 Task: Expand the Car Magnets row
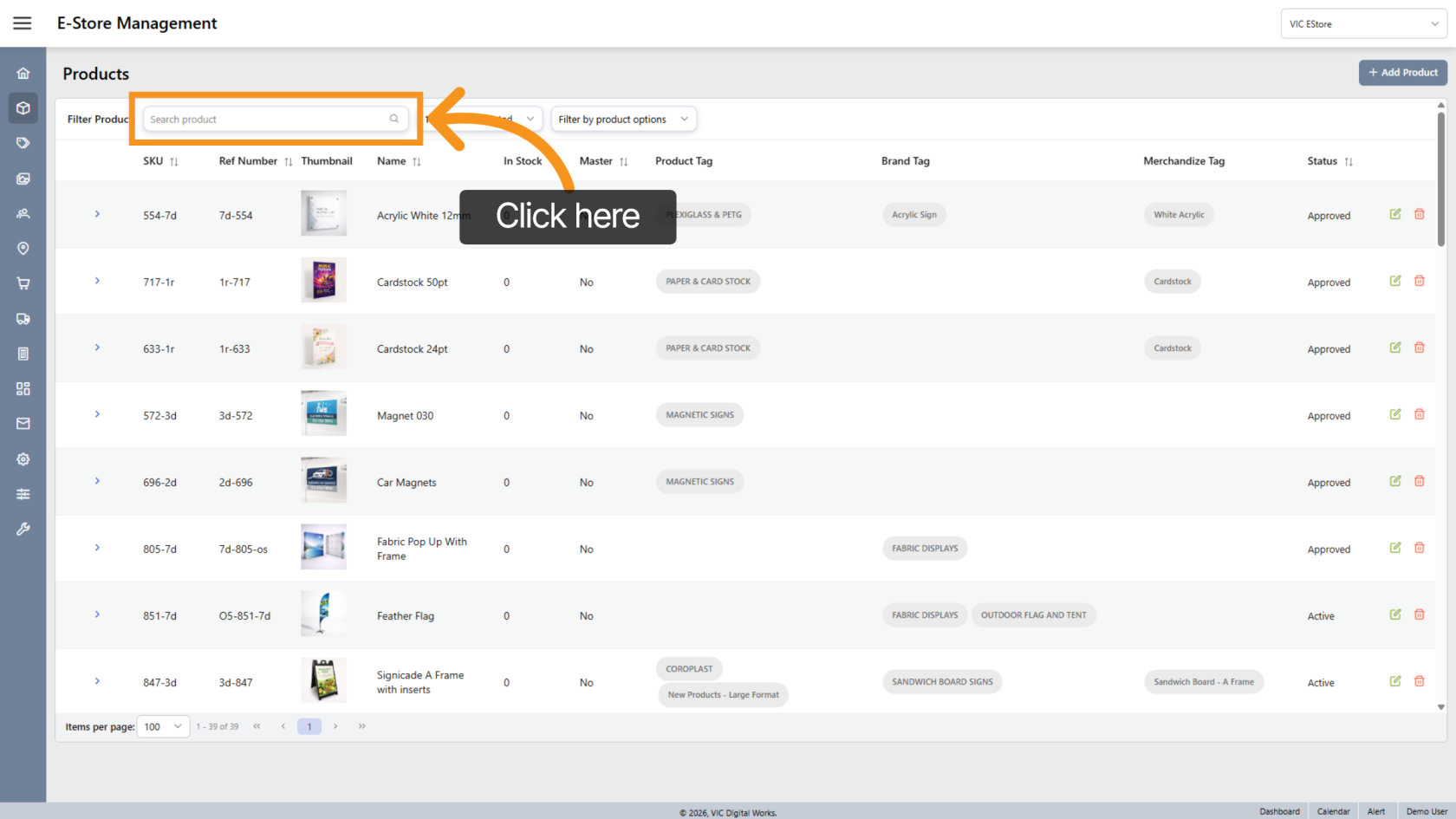coord(97,481)
